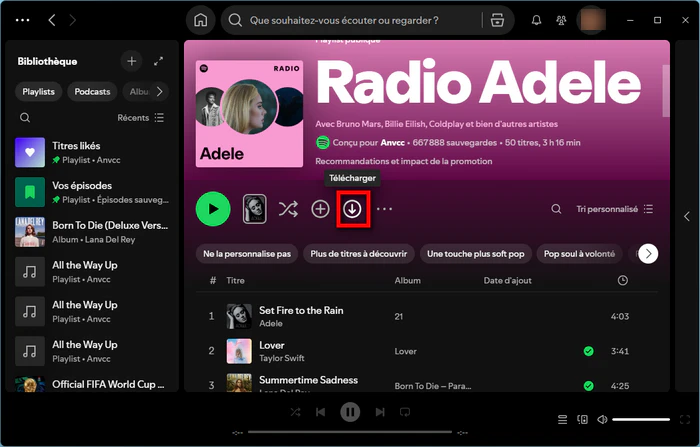Sort by Titre column header
This screenshot has height=447, width=700.
(x=235, y=280)
